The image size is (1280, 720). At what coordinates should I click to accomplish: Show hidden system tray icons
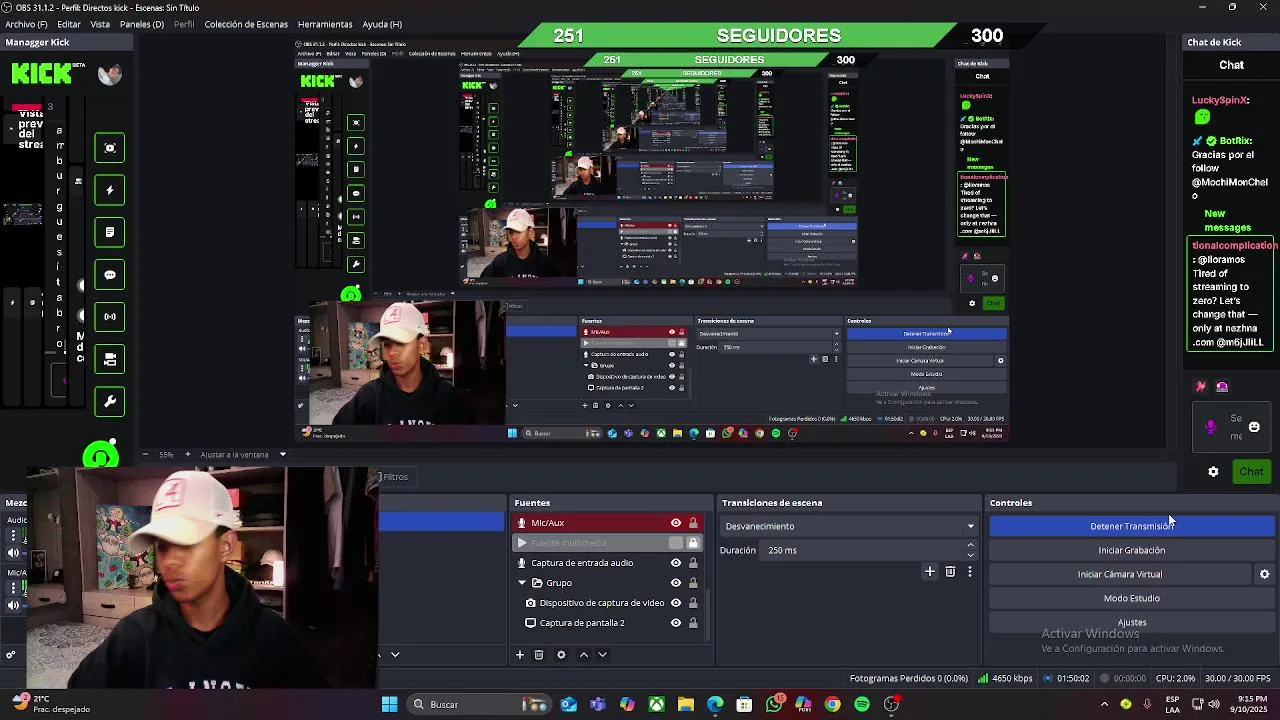point(1104,704)
